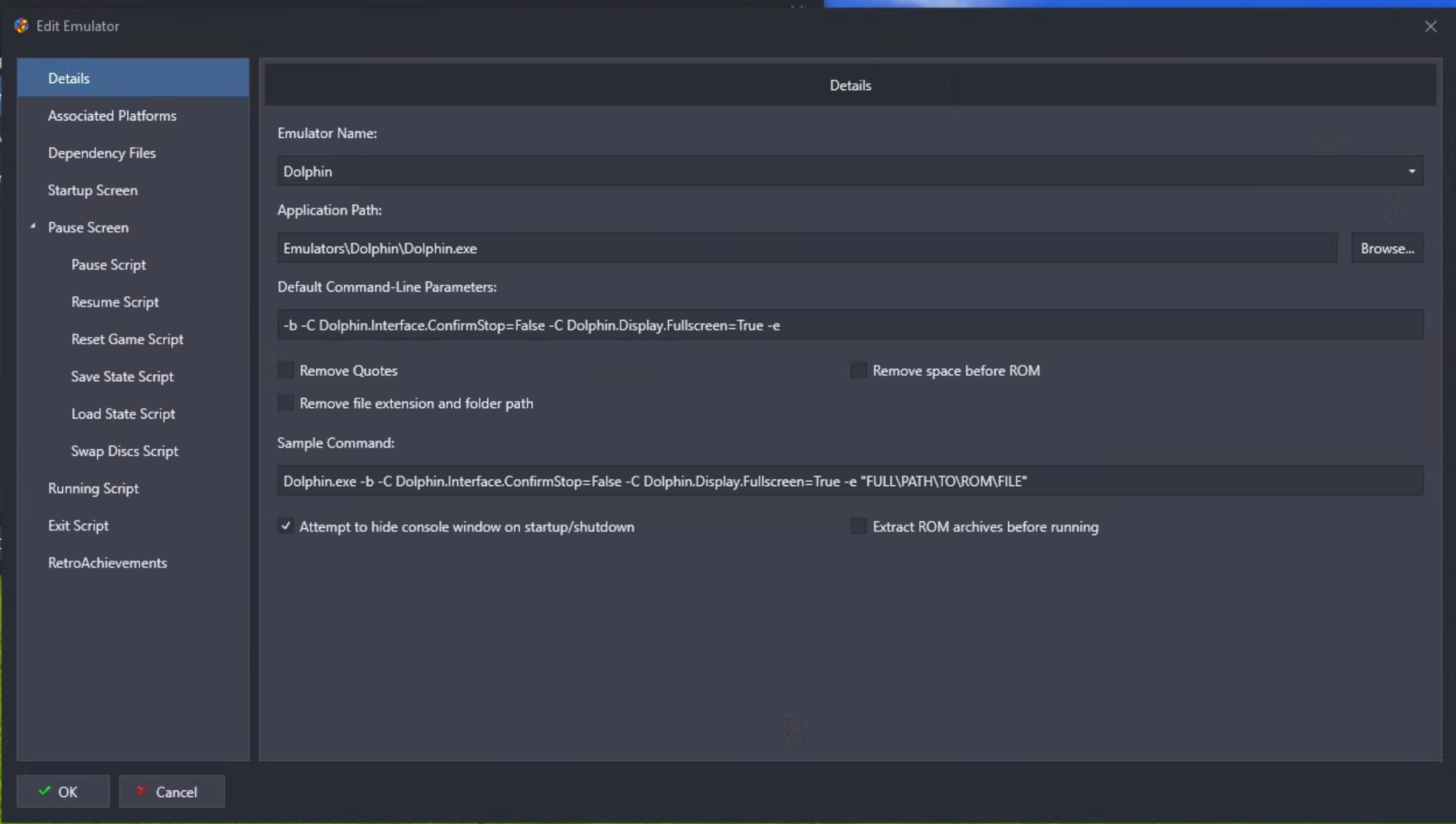The image size is (1456, 824).
Task: Discard changes with the Cancel button
Action: (172, 791)
